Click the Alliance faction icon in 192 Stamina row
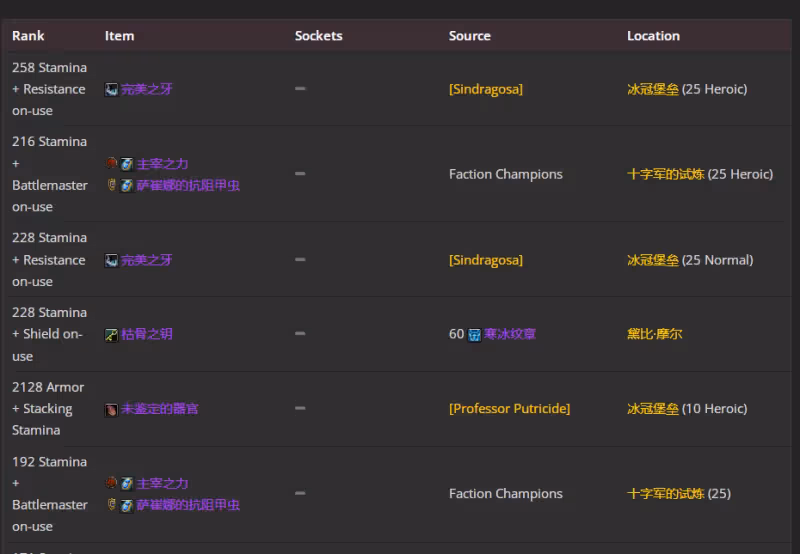 (x=111, y=505)
